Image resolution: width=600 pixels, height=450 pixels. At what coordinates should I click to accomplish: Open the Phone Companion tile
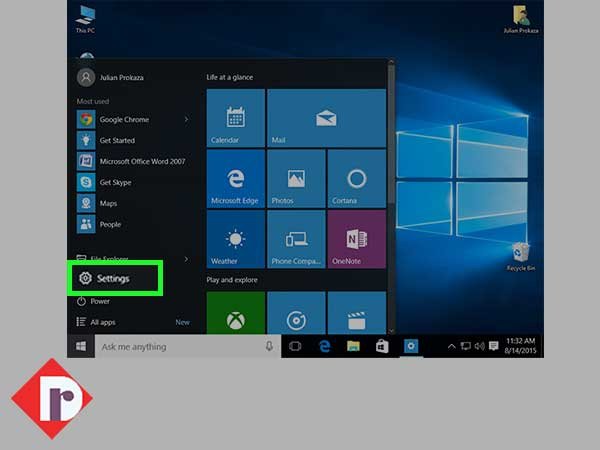[296, 239]
